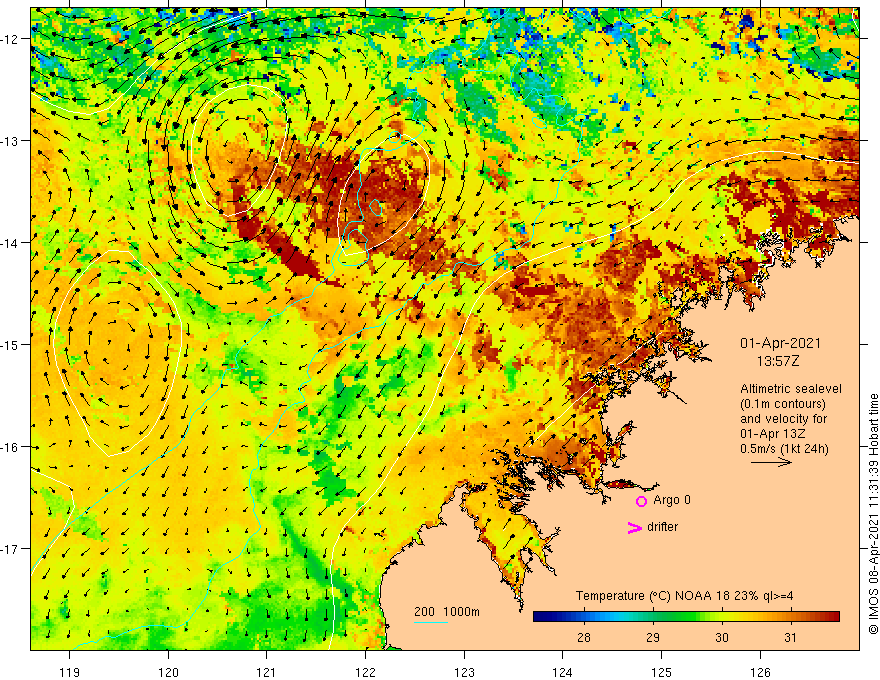Click '200 1000m' depth contour label
This screenshot has width=880, height=680.
[447, 612]
